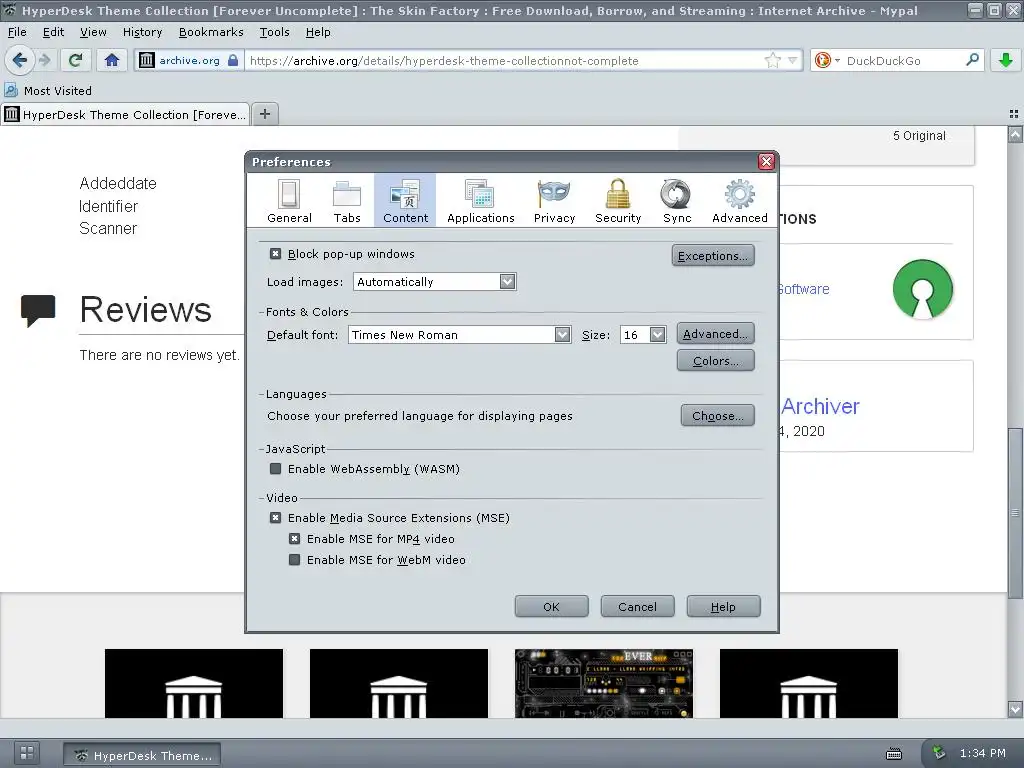Open the desktop start menu button
This screenshot has height=768, width=1024.
coord(27,752)
